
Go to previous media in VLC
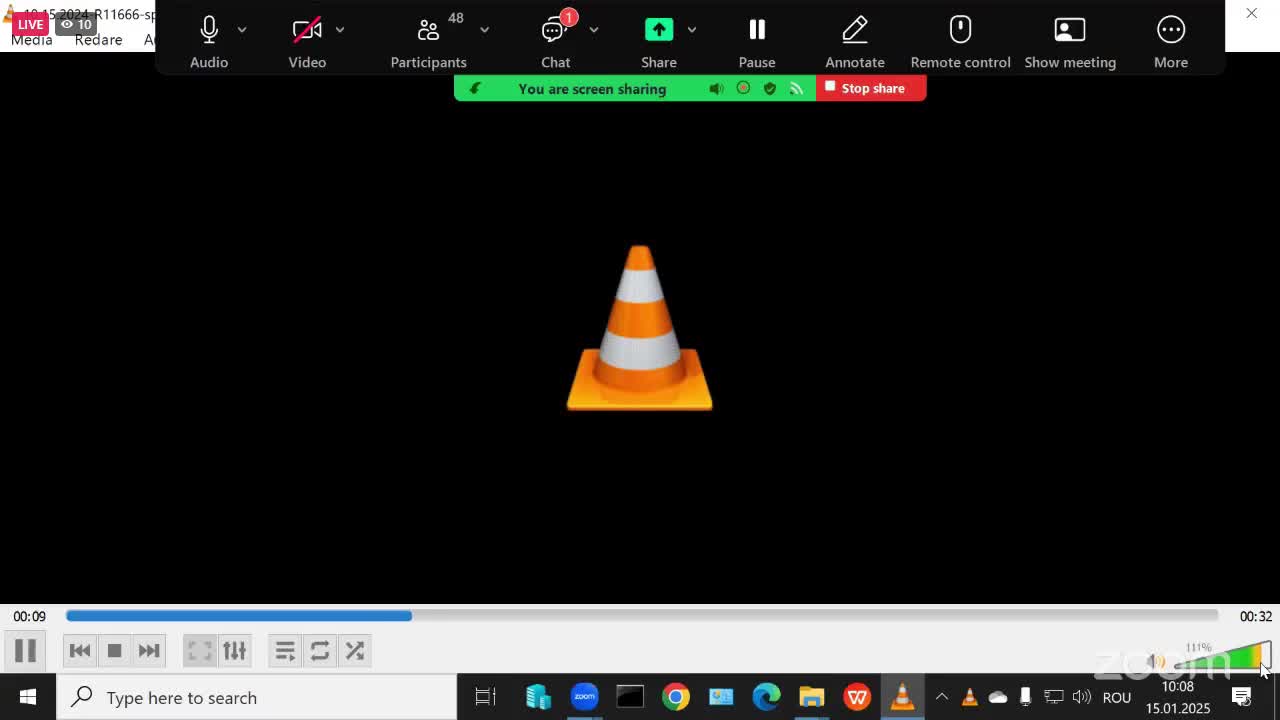(x=80, y=651)
